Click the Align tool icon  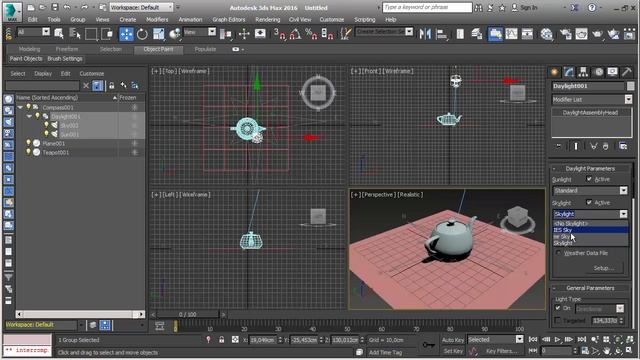click(441, 34)
